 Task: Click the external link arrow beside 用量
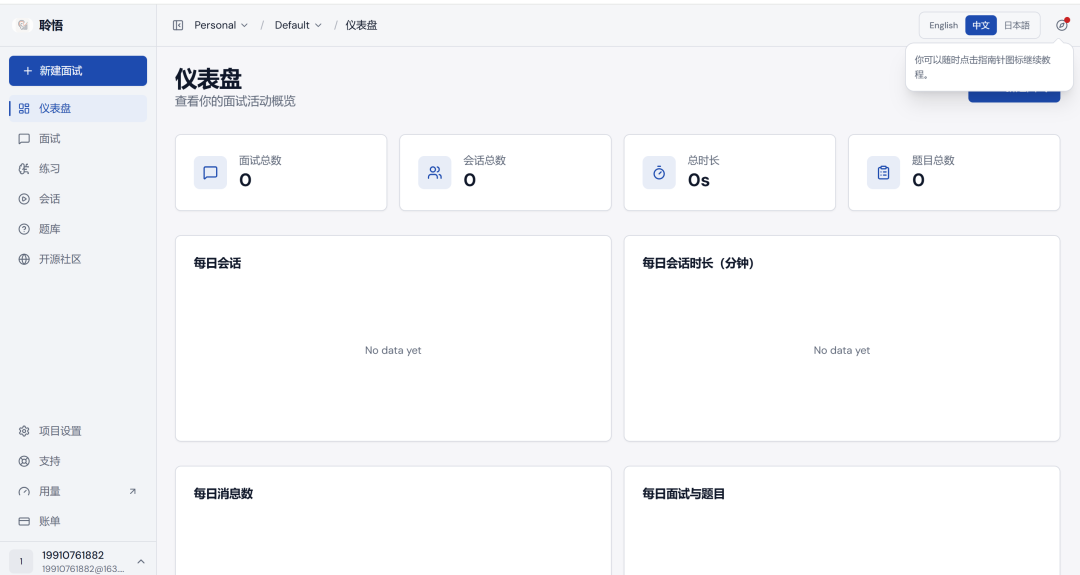point(133,492)
